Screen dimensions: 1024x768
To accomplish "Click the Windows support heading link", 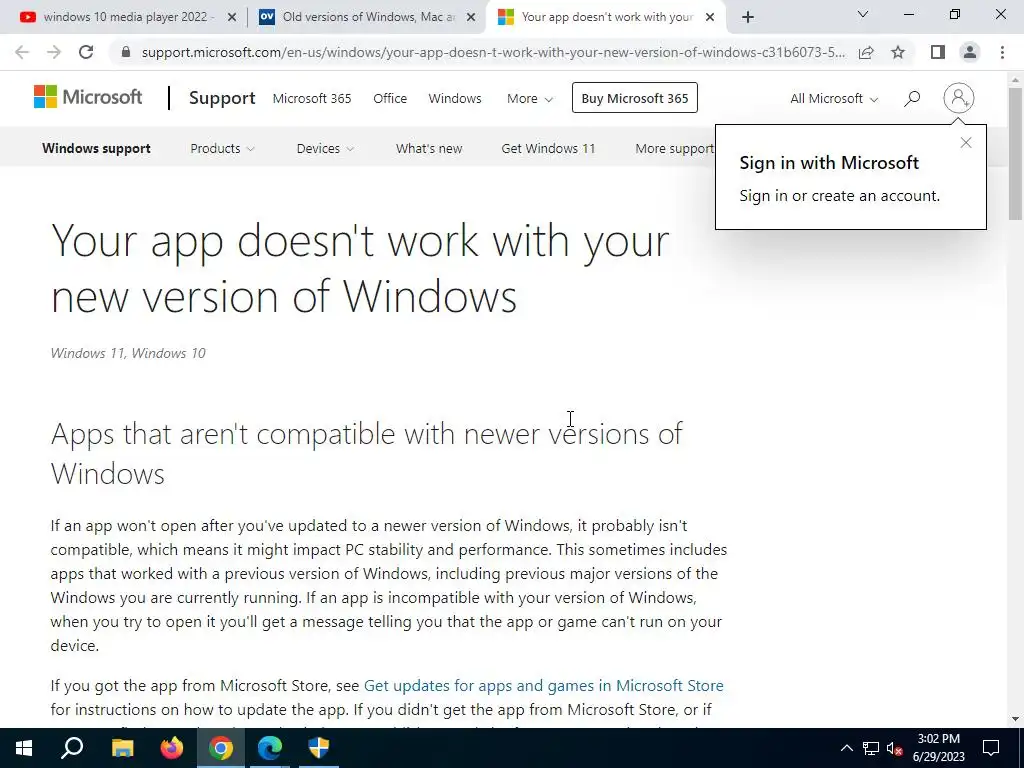I will point(97,148).
